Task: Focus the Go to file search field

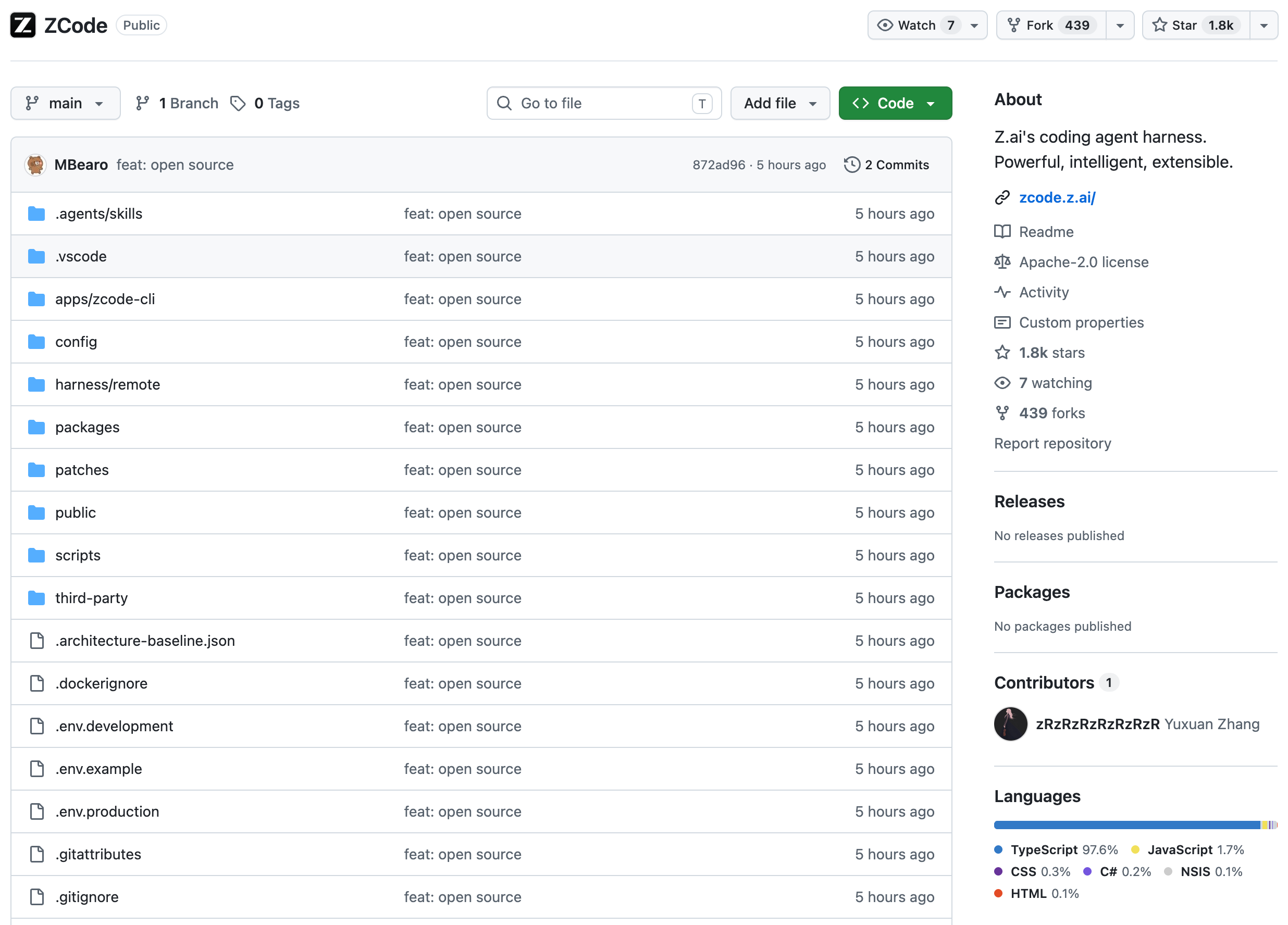Action: point(604,103)
